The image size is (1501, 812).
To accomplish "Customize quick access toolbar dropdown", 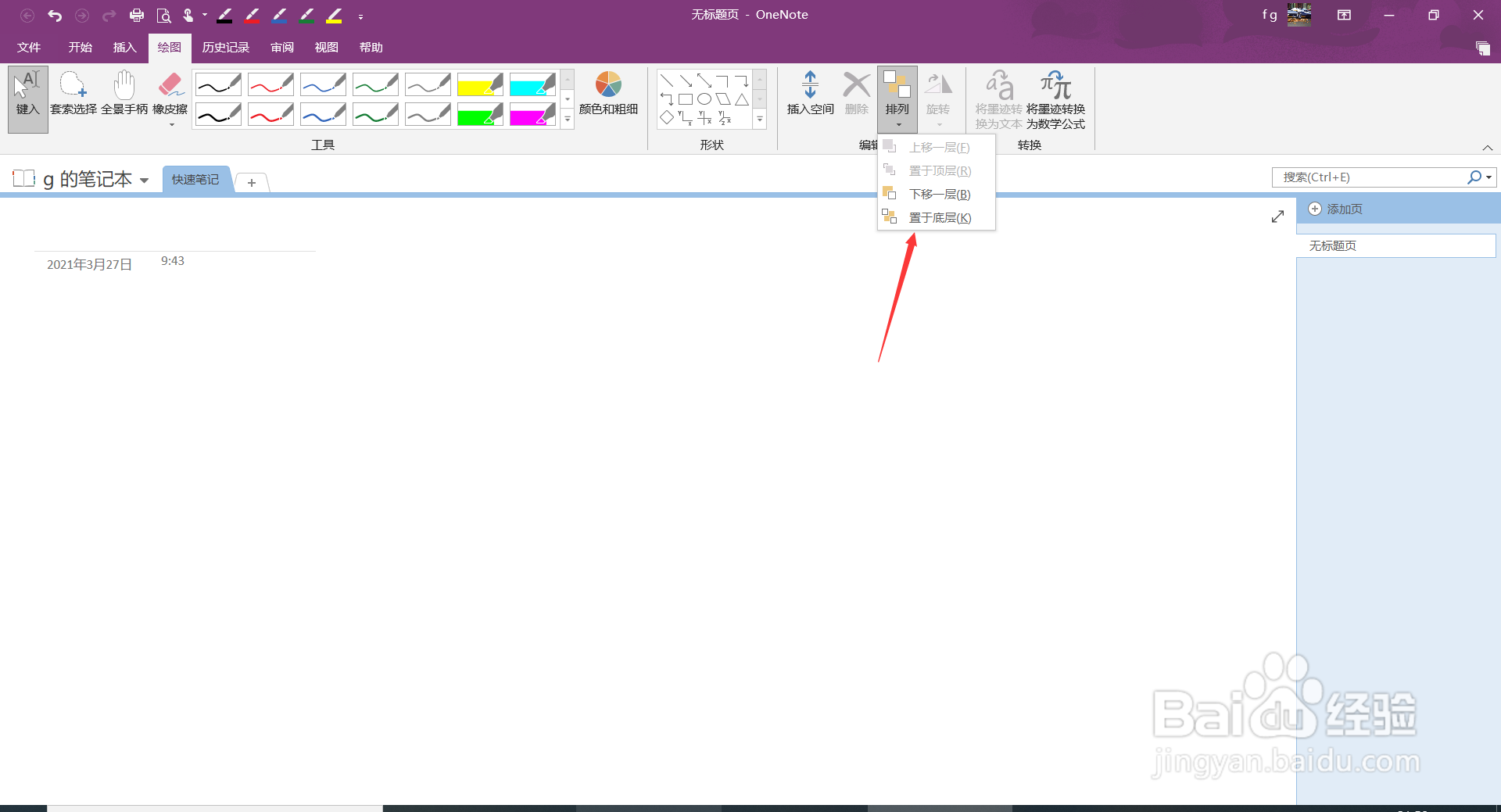I will pos(360,16).
